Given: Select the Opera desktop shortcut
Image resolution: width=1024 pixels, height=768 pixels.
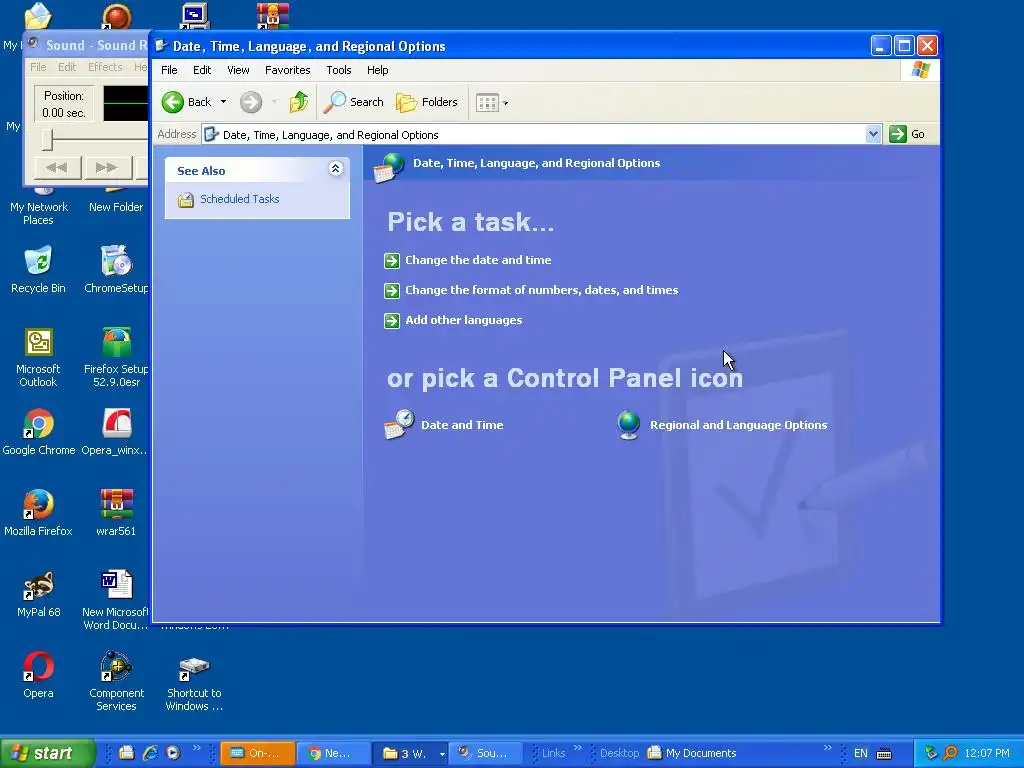Looking at the screenshot, I should coord(39,675).
